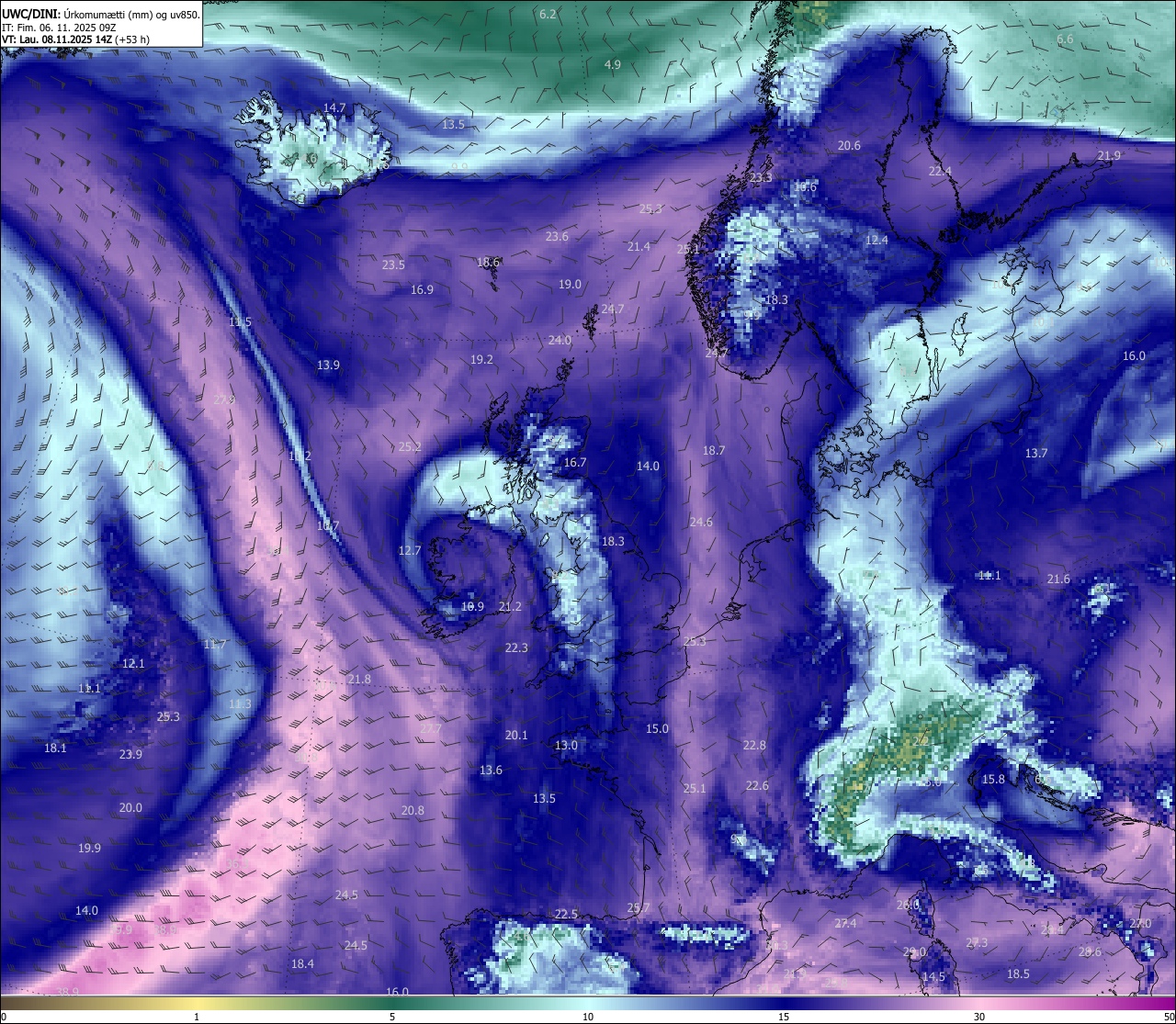Click the '20.1' value on the map
The image size is (1176, 1024).
click(516, 735)
